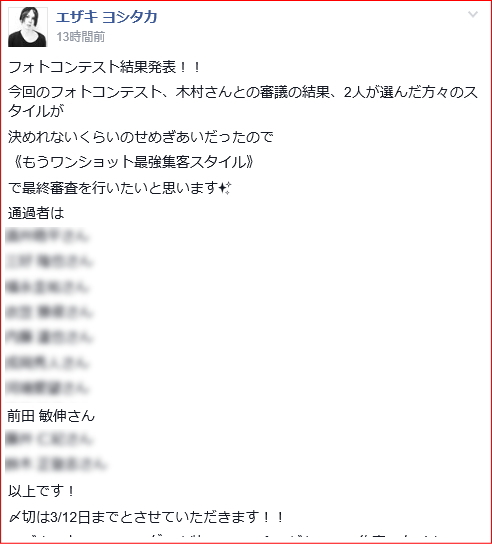
Task: Click the 以上です！ line
Action: (x=41, y=491)
